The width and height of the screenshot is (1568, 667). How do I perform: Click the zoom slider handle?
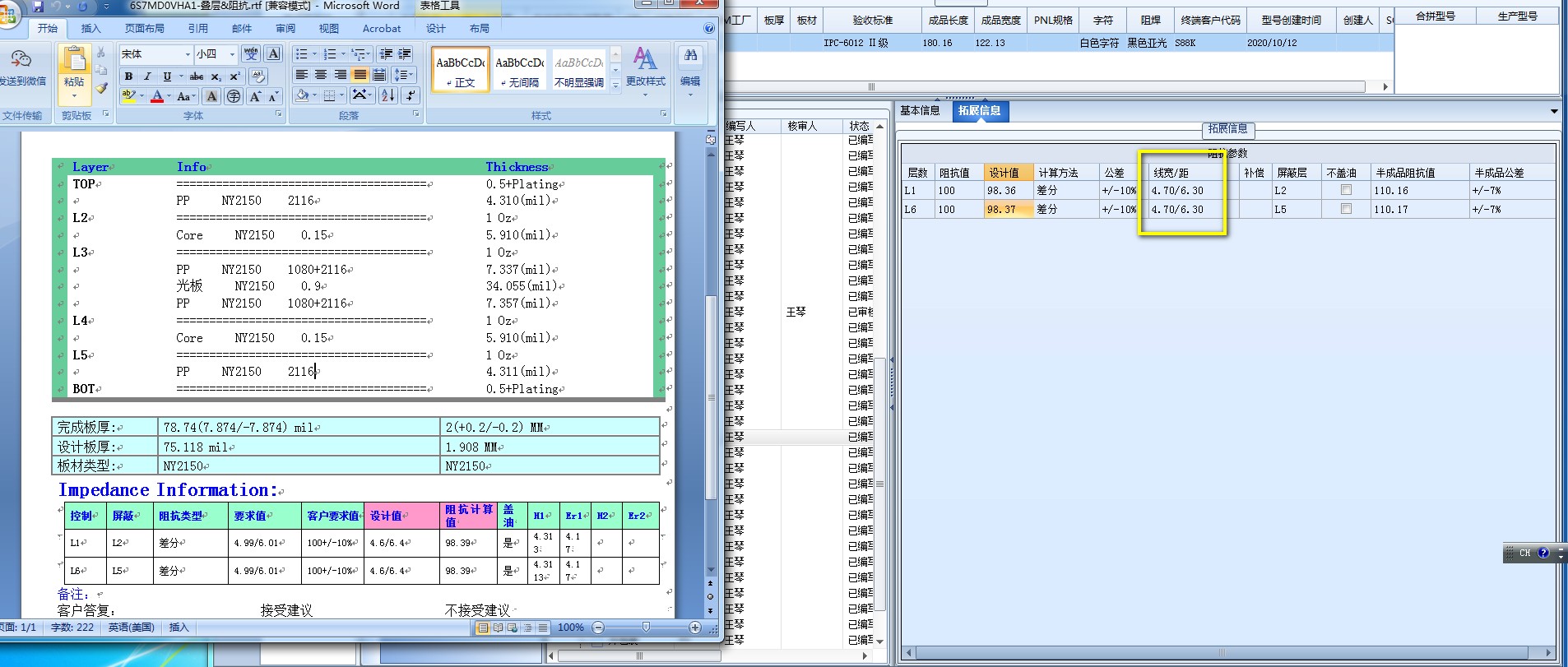(x=646, y=628)
